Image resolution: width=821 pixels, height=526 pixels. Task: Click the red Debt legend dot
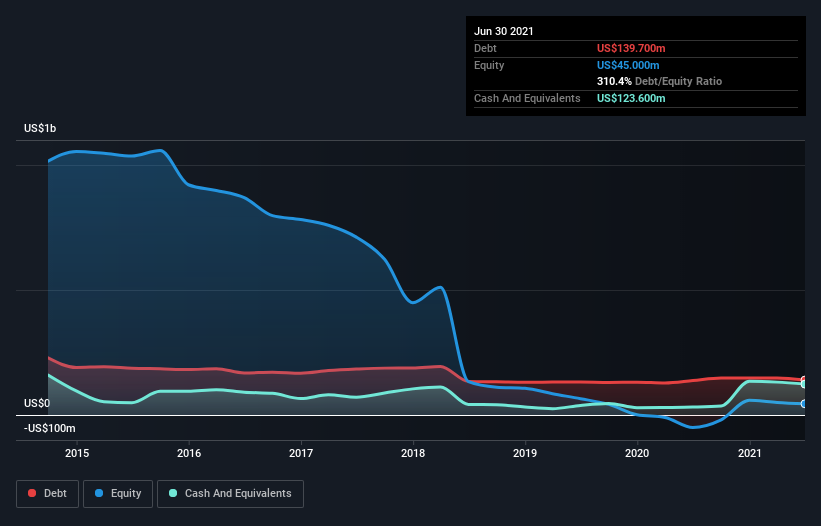coord(32,493)
